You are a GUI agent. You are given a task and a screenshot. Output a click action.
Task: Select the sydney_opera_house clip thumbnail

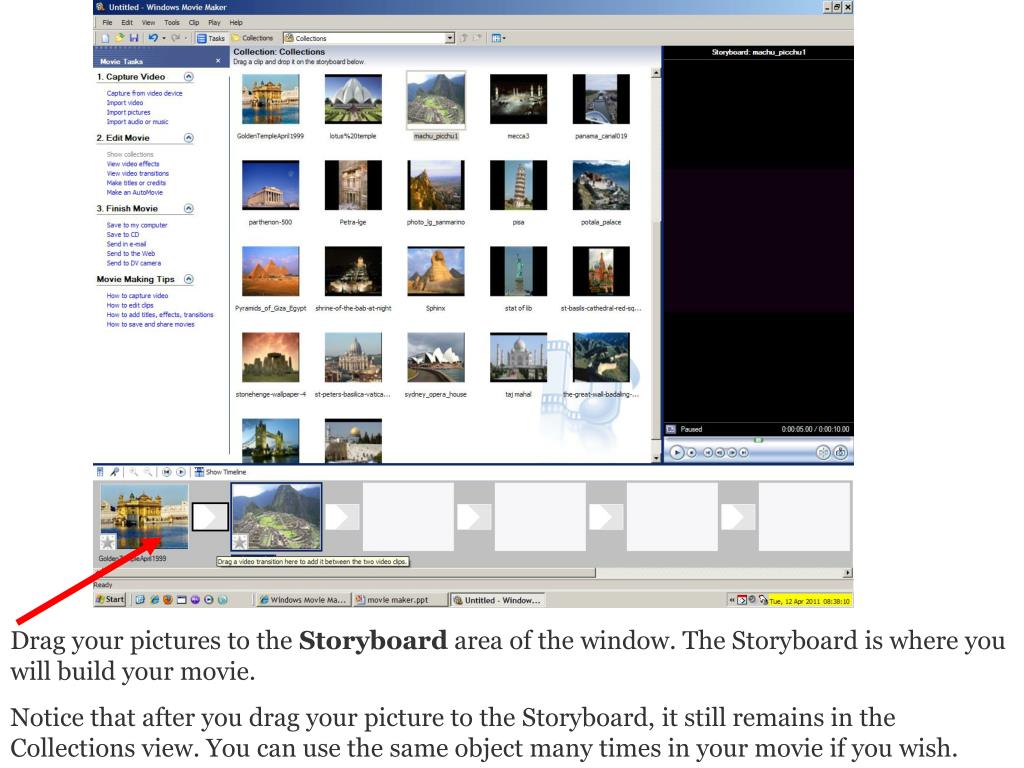pos(436,358)
